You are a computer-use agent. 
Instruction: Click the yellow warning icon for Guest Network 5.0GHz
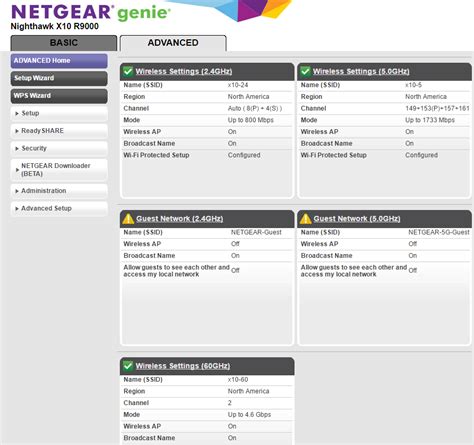[x=305, y=219]
